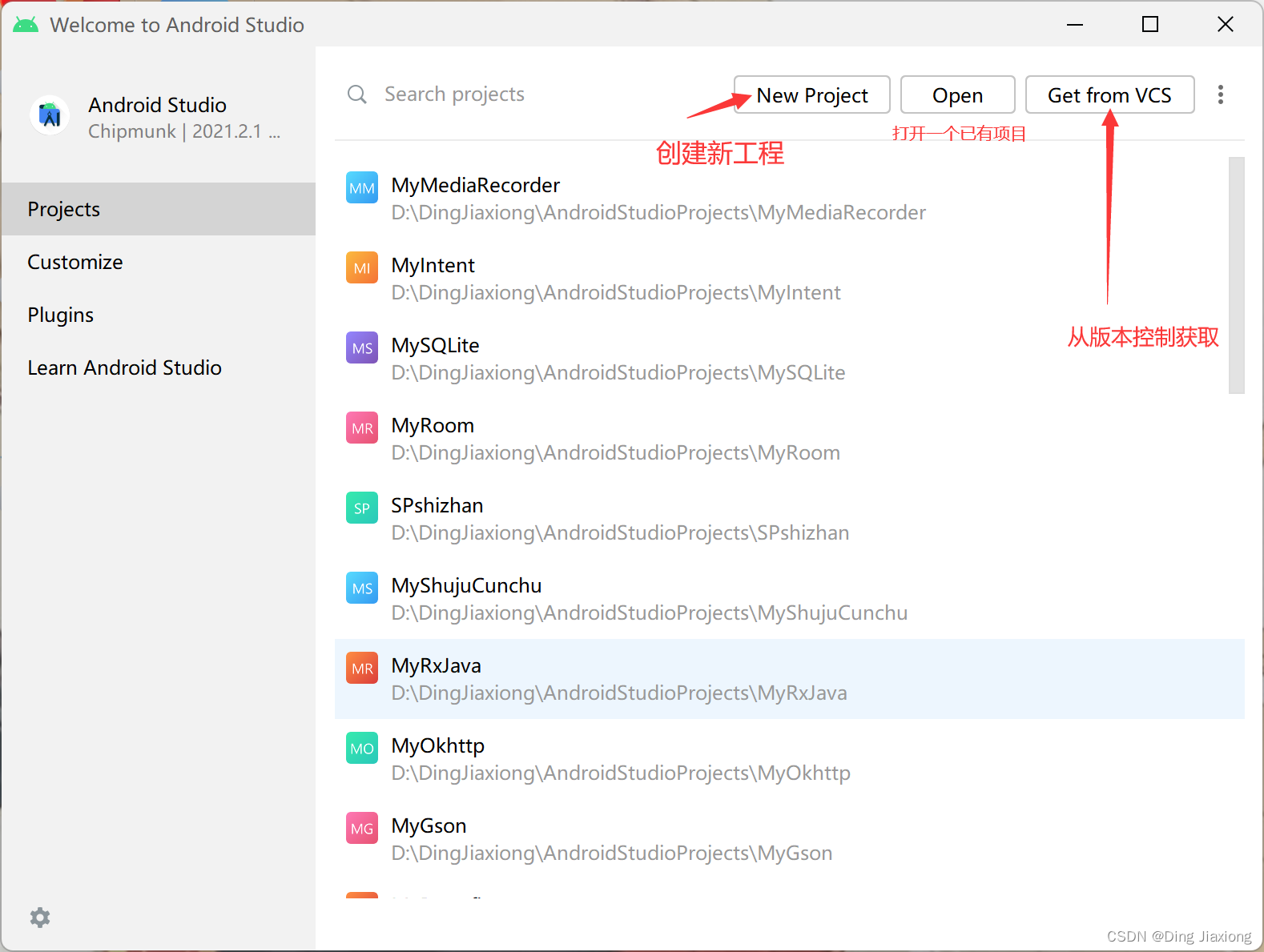Open the MyGson project name
The width and height of the screenshot is (1264, 952).
click(429, 825)
